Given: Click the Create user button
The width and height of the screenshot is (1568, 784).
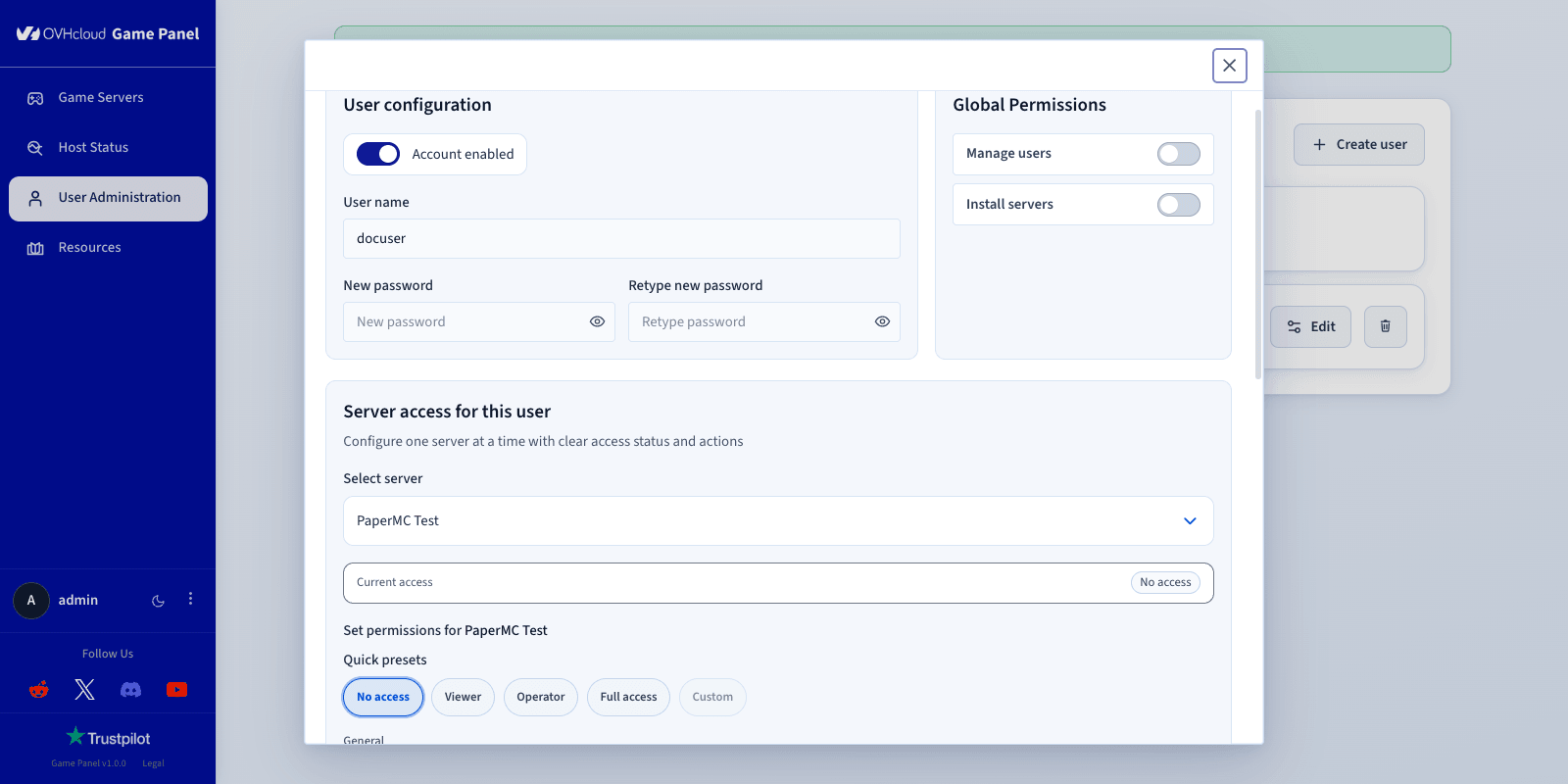Looking at the screenshot, I should pyautogui.click(x=1359, y=144).
